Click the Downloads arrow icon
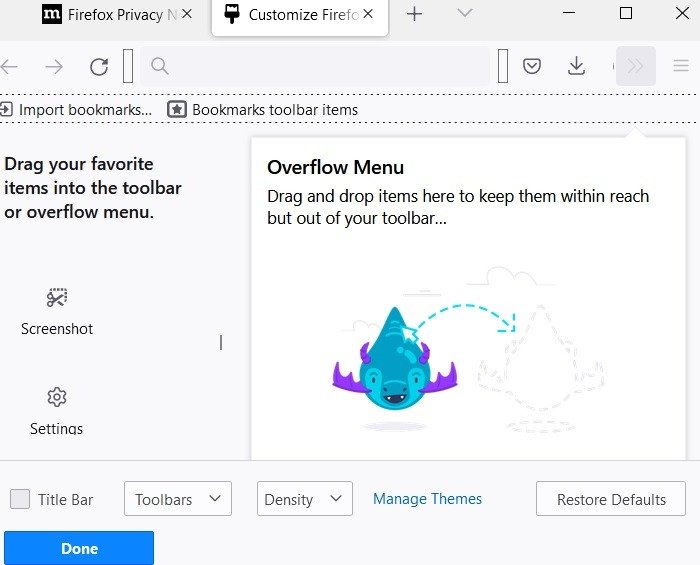This screenshot has height=565, width=700. click(x=576, y=66)
